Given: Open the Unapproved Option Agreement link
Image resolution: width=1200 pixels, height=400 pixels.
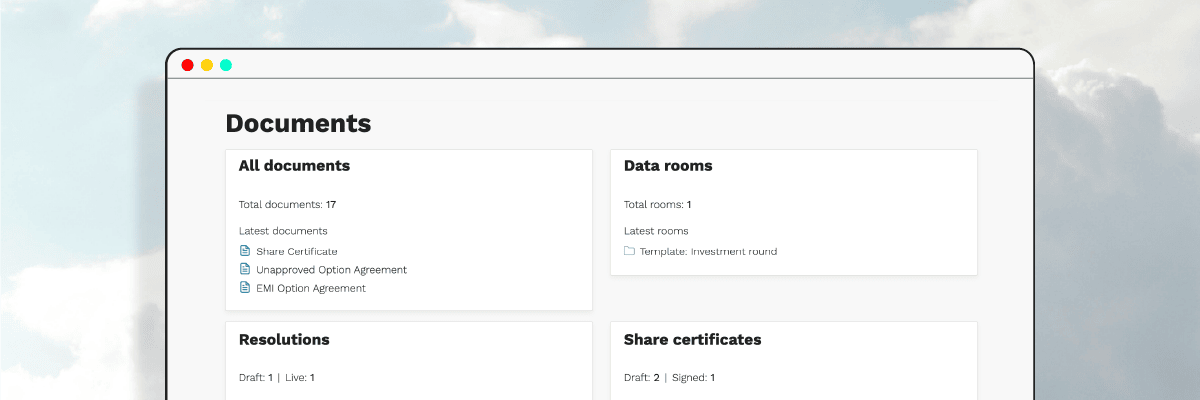Looking at the screenshot, I should 331,270.
